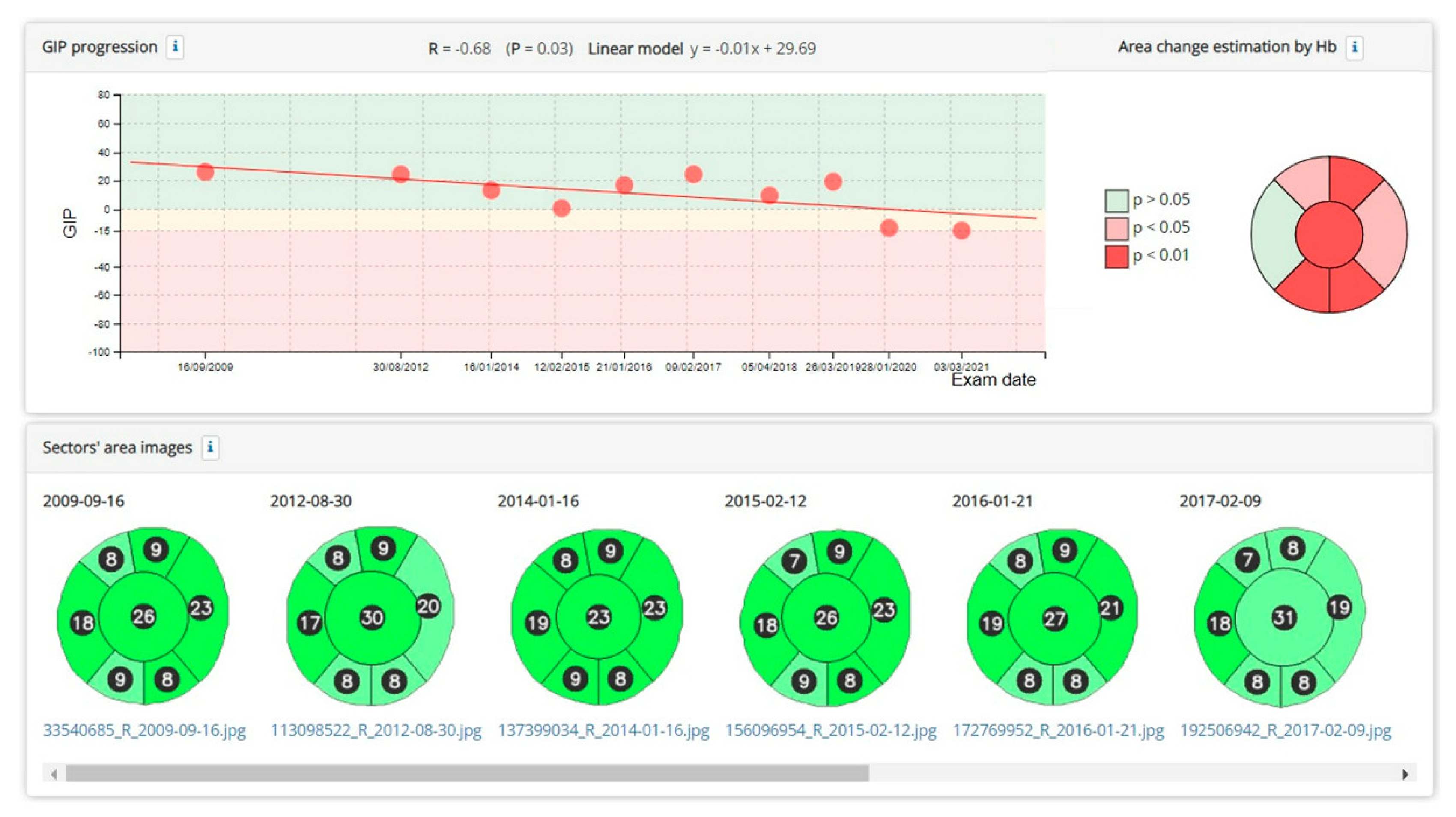Click right scroll arrow of image strip
This screenshot has height=817, width=1456.
1405,774
